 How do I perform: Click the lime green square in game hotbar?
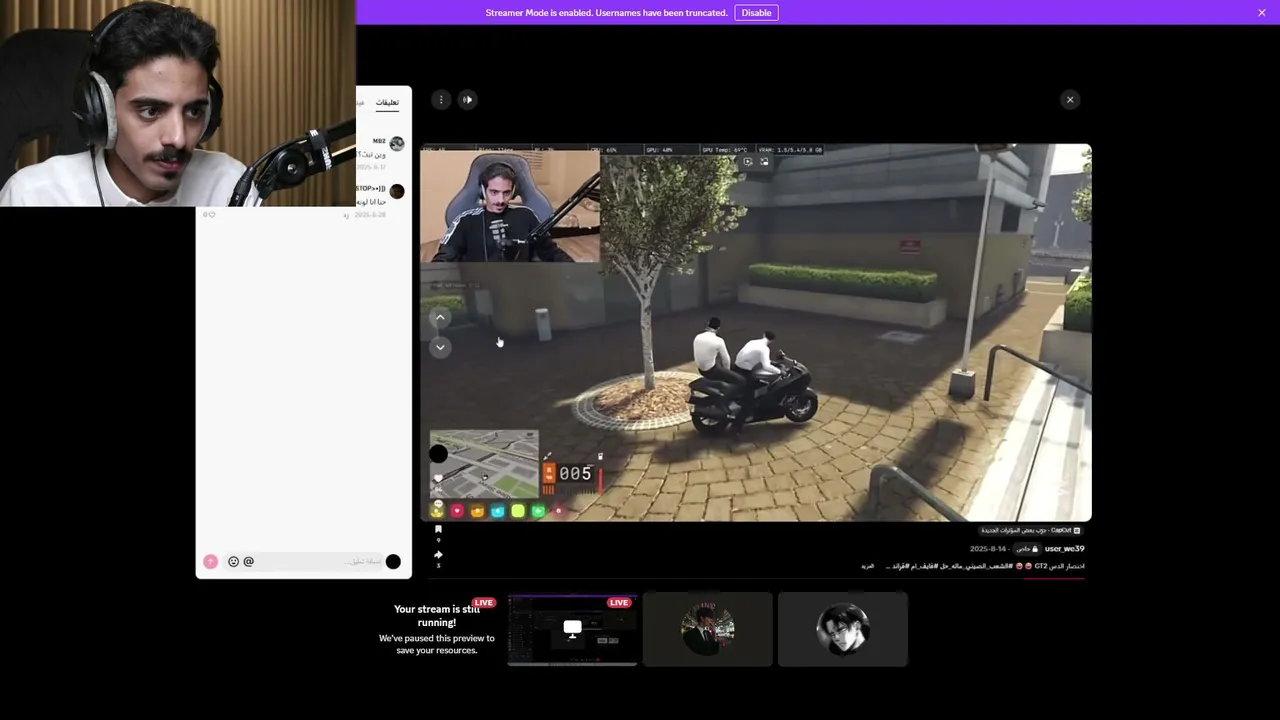(518, 511)
